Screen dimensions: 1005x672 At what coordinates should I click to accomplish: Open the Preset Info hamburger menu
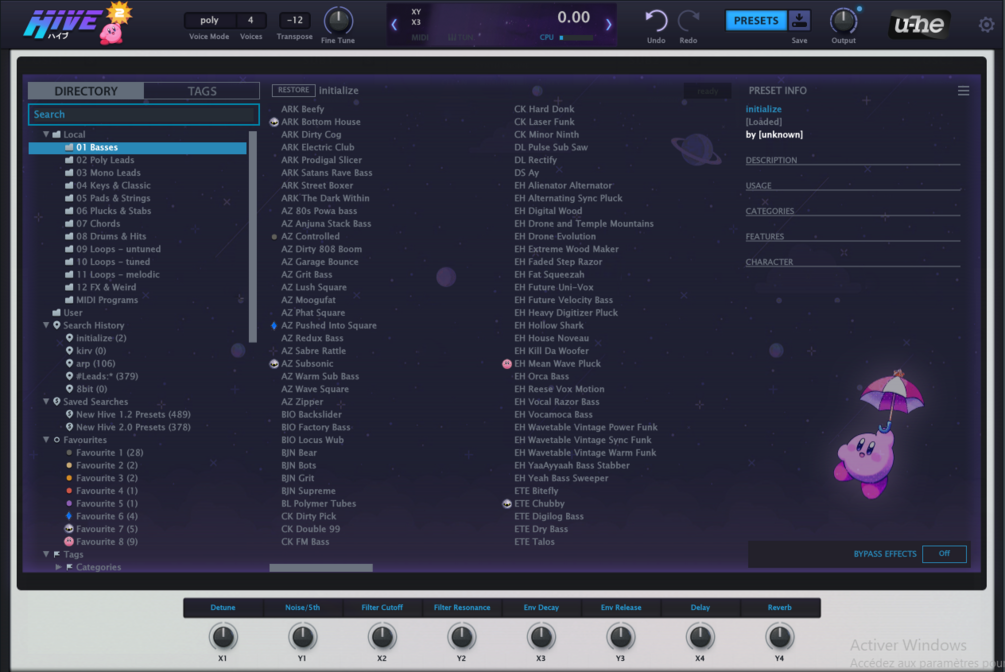tap(963, 91)
